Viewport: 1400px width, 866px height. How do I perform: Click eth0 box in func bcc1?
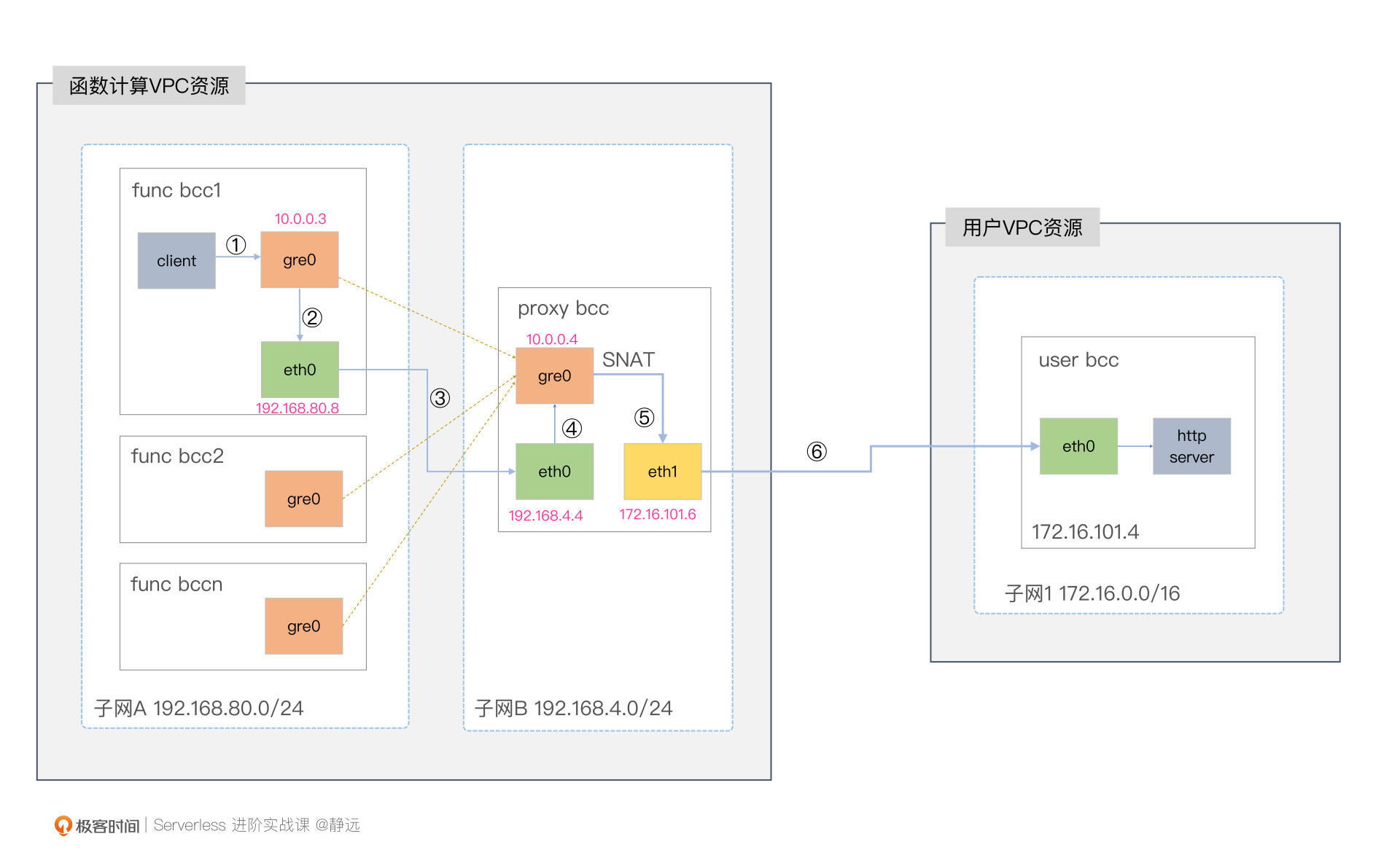pos(299,370)
